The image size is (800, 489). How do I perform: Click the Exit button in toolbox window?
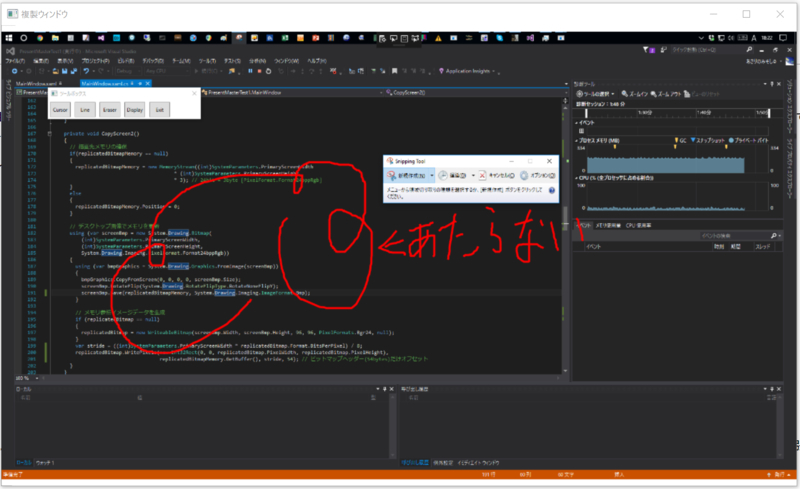click(160, 110)
